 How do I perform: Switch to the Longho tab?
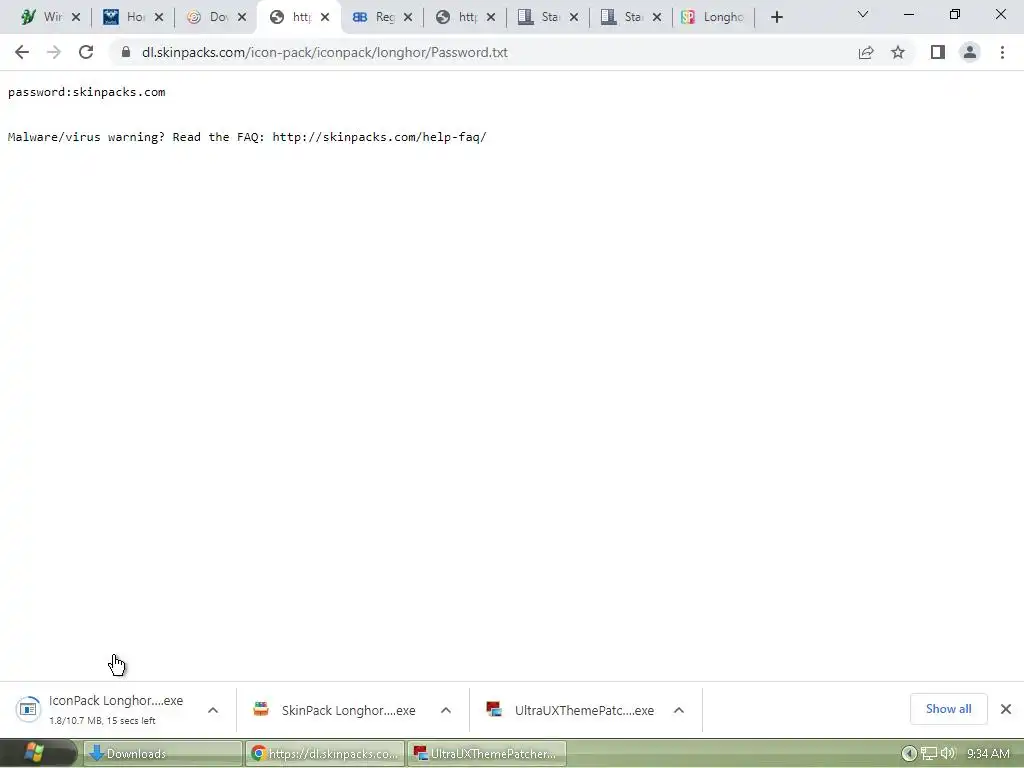point(713,17)
